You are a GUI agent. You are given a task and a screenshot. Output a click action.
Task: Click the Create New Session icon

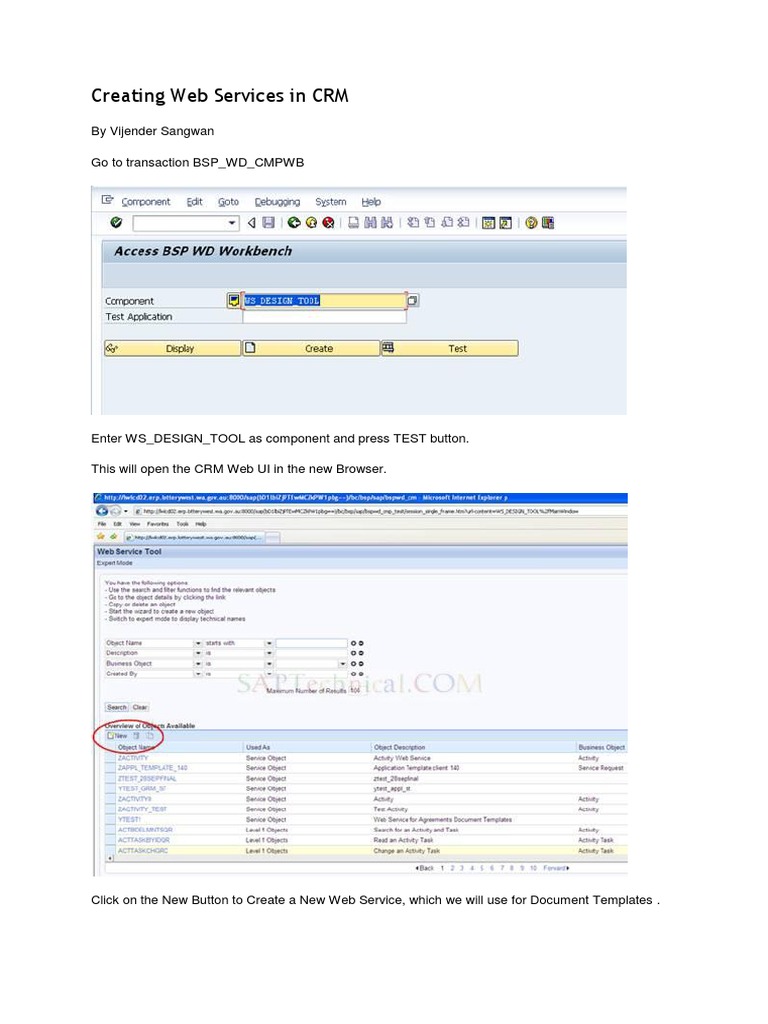(x=488, y=223)
